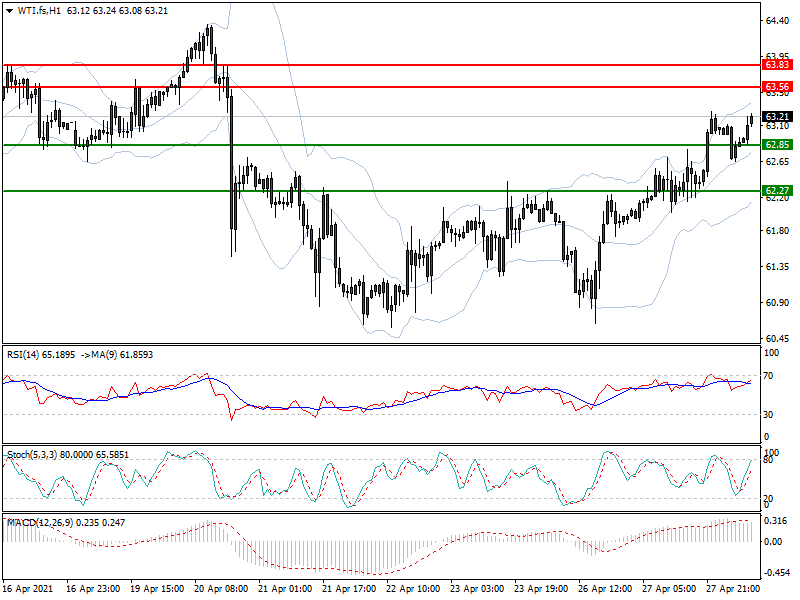
Task: Click the 19 Apr 15:00 time label
Action: tap(157, 589)
